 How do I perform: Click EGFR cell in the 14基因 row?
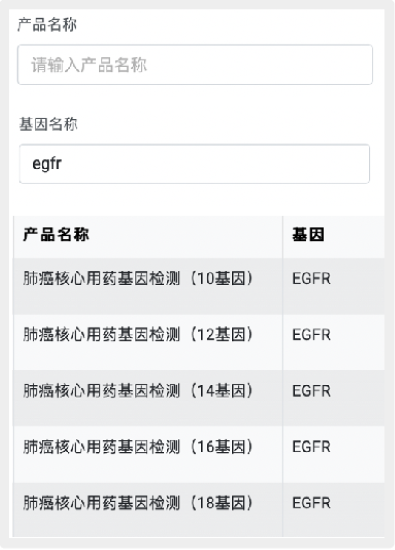click(x=312, y=391)
